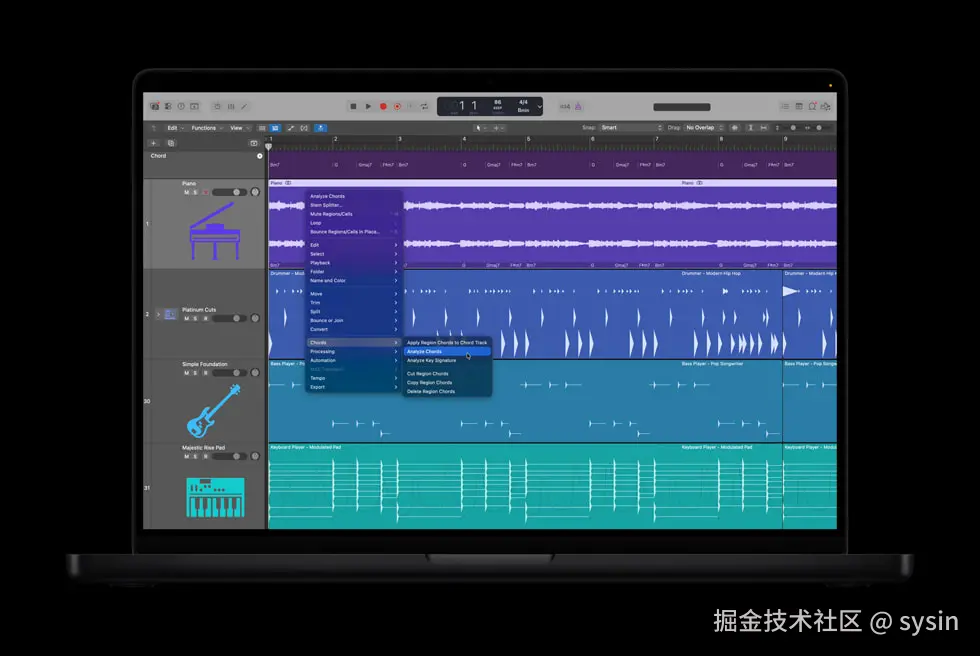Start playback with the Play button

[x=368, y=106]
